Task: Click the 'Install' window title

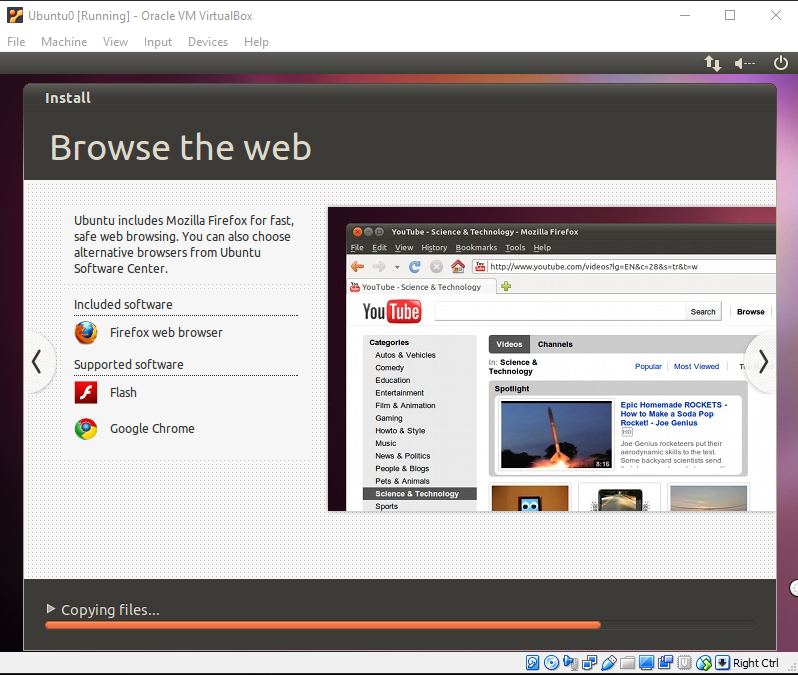Action: tap(68, 98)
